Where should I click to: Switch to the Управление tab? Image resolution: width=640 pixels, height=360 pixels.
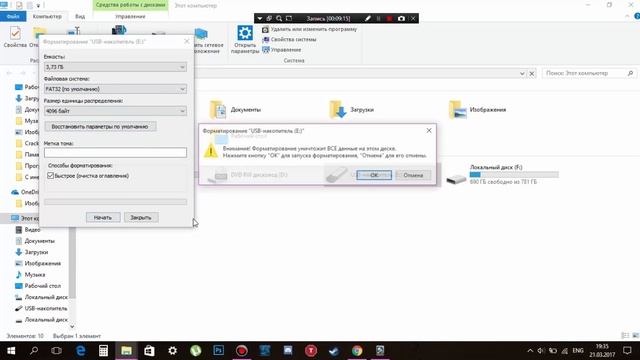(x=130, y=16)
